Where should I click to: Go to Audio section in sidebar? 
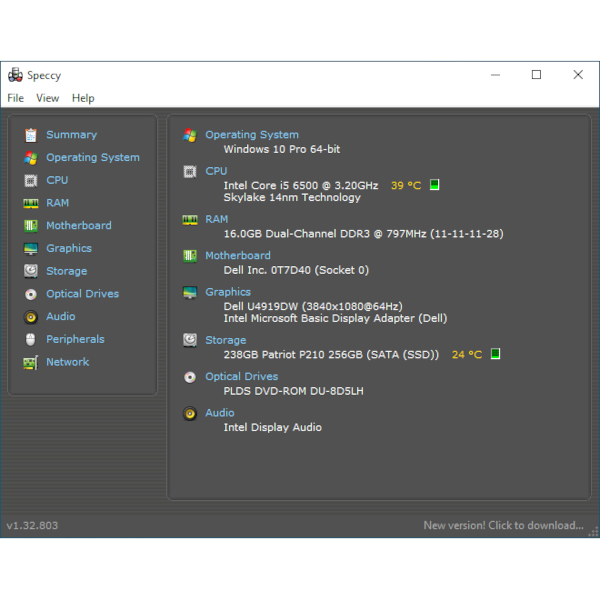coord(60,316)
